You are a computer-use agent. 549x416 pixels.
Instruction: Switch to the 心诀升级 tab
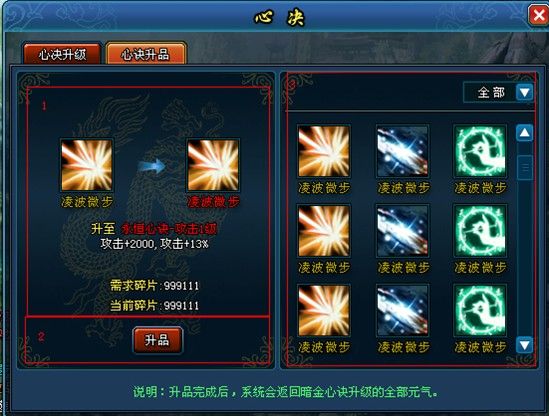pyautogui.click(x=62, y=54)
